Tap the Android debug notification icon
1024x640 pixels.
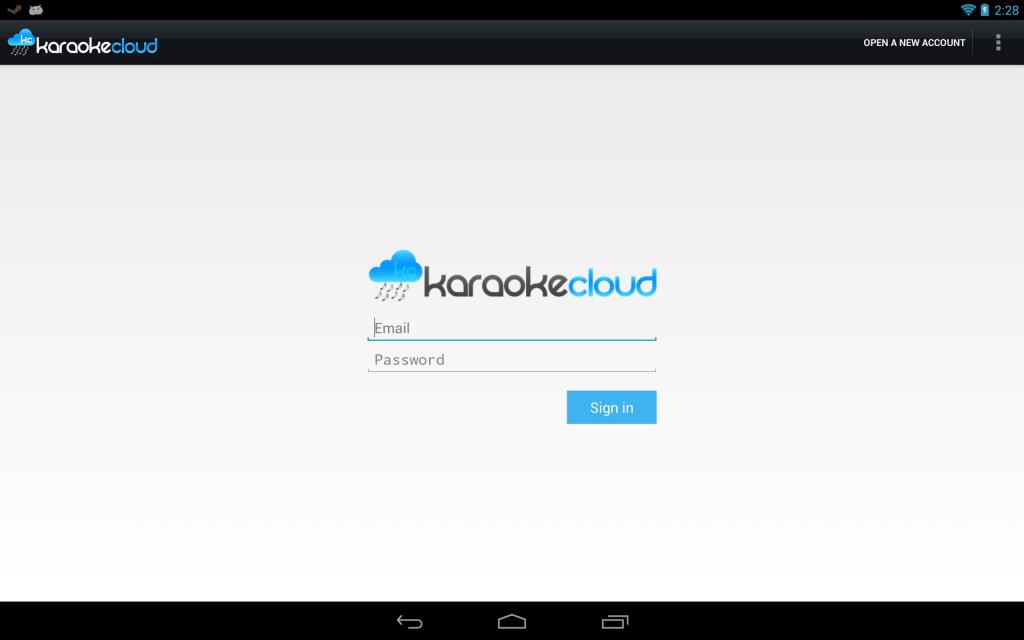(x=36, y=10)
